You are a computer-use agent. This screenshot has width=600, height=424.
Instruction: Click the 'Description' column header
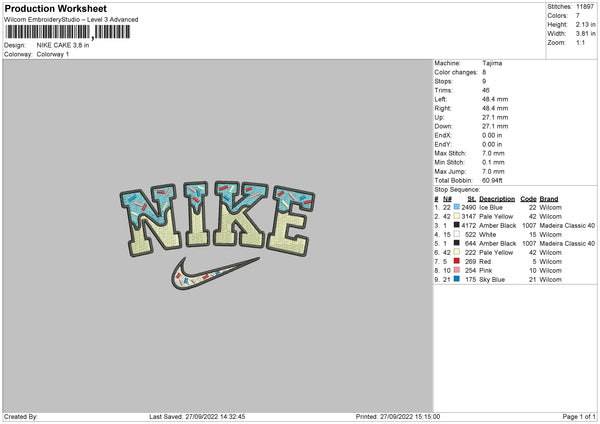497,199
